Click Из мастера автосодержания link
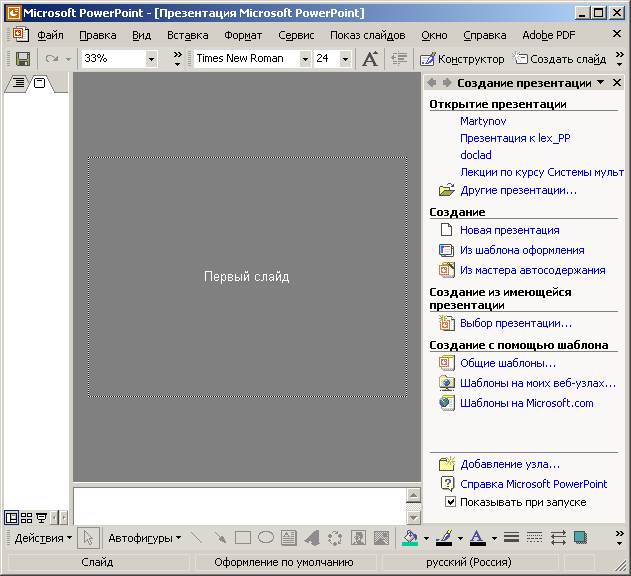 pyautogui.click(x=532, y=270)
